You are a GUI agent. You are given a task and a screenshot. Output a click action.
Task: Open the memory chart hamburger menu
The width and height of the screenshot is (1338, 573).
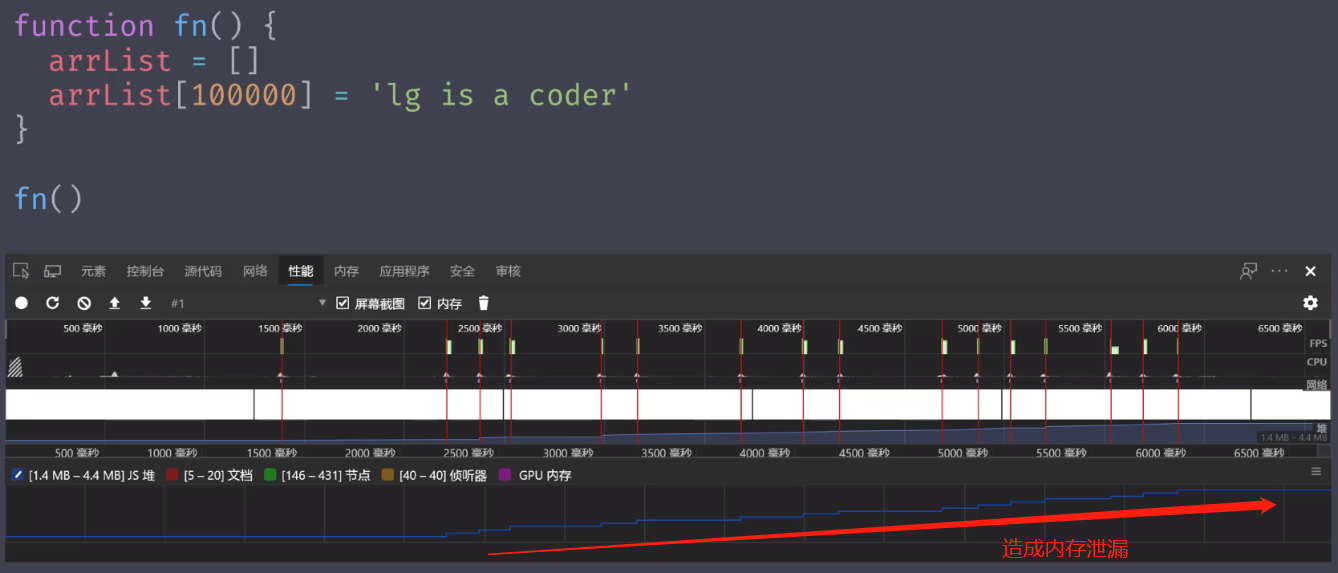[1316, 471]
